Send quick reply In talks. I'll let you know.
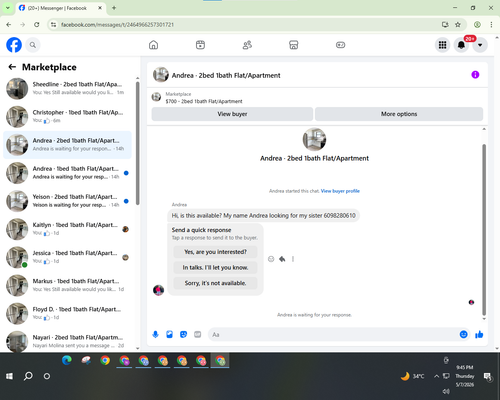 pos(215,267)
